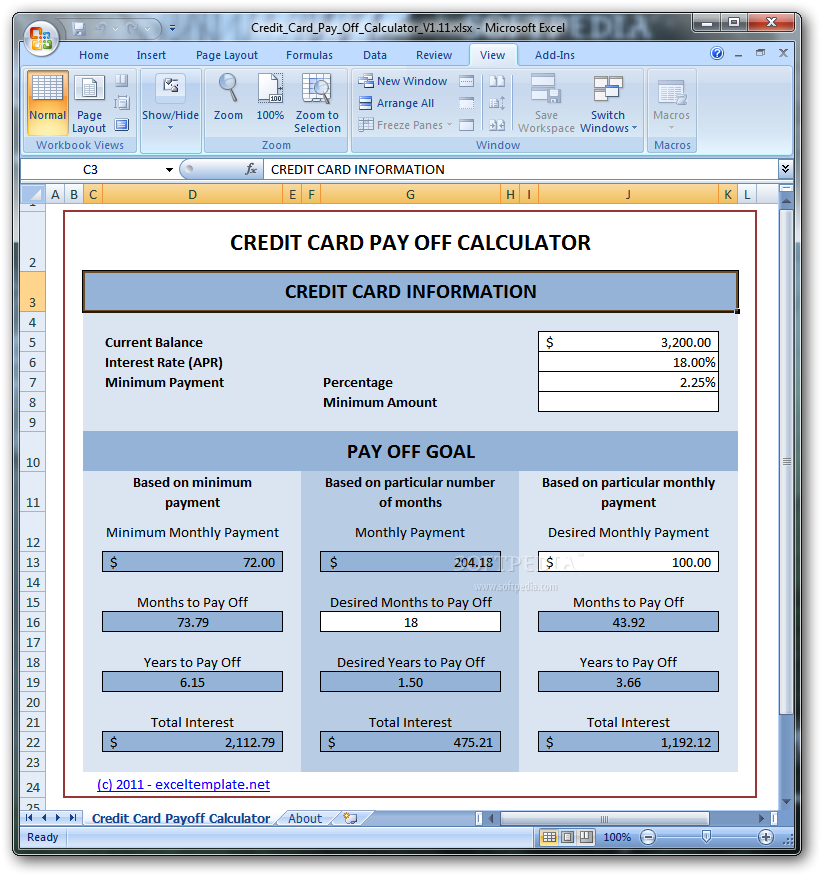Viewport: 822px width, 876px height.
Task: Open the Add-Ins ribbon tab
Action: [x=554, y=55]
